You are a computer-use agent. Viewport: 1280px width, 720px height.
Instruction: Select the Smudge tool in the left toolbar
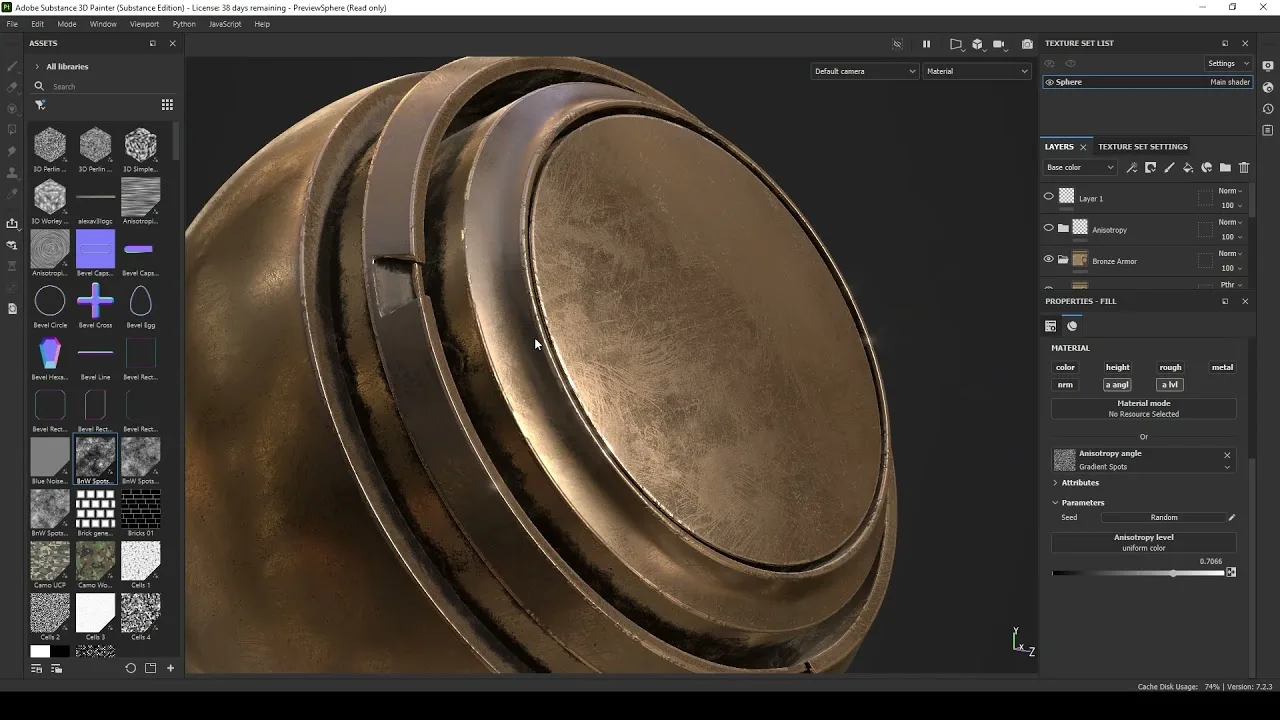pos(12,150)
